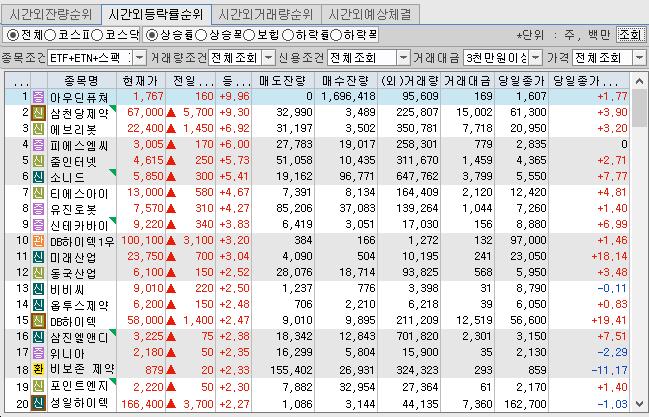The height and width of the screenshot is (417, 649).
Task: Click the stock name 삼천당제약
Action: 79,113
